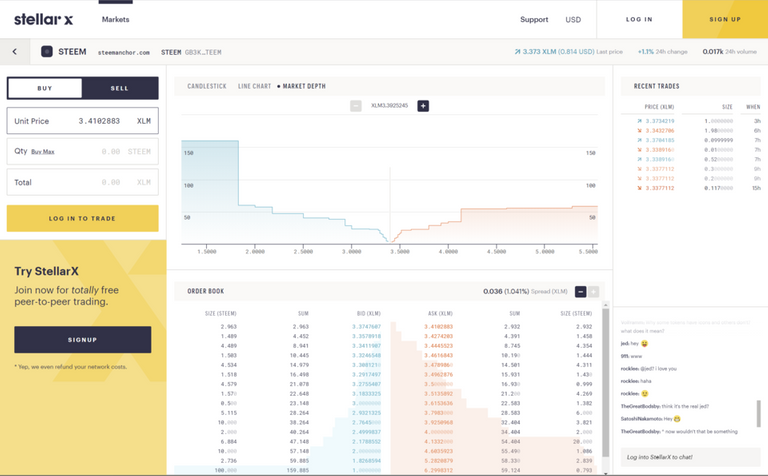The height and width of the screenshot is (476, 768).
Task: Select bid price 3.3747607 row
Action: click(366, 327)
